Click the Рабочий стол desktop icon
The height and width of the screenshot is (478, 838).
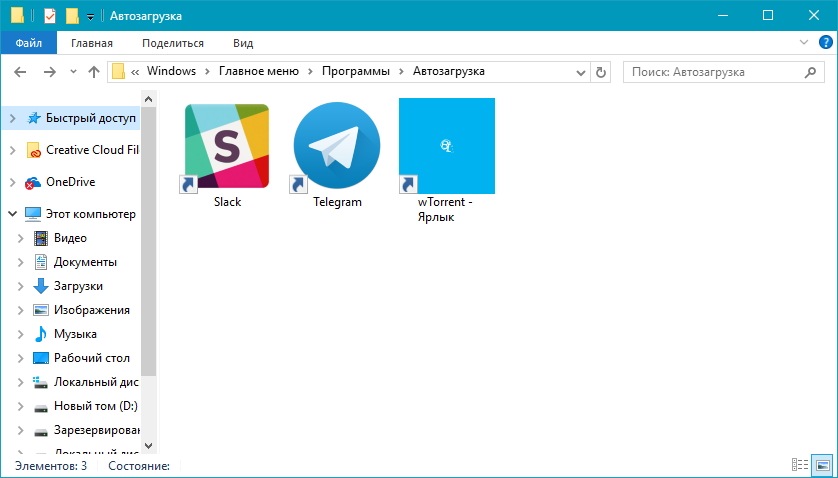click(x=41, y=358)
